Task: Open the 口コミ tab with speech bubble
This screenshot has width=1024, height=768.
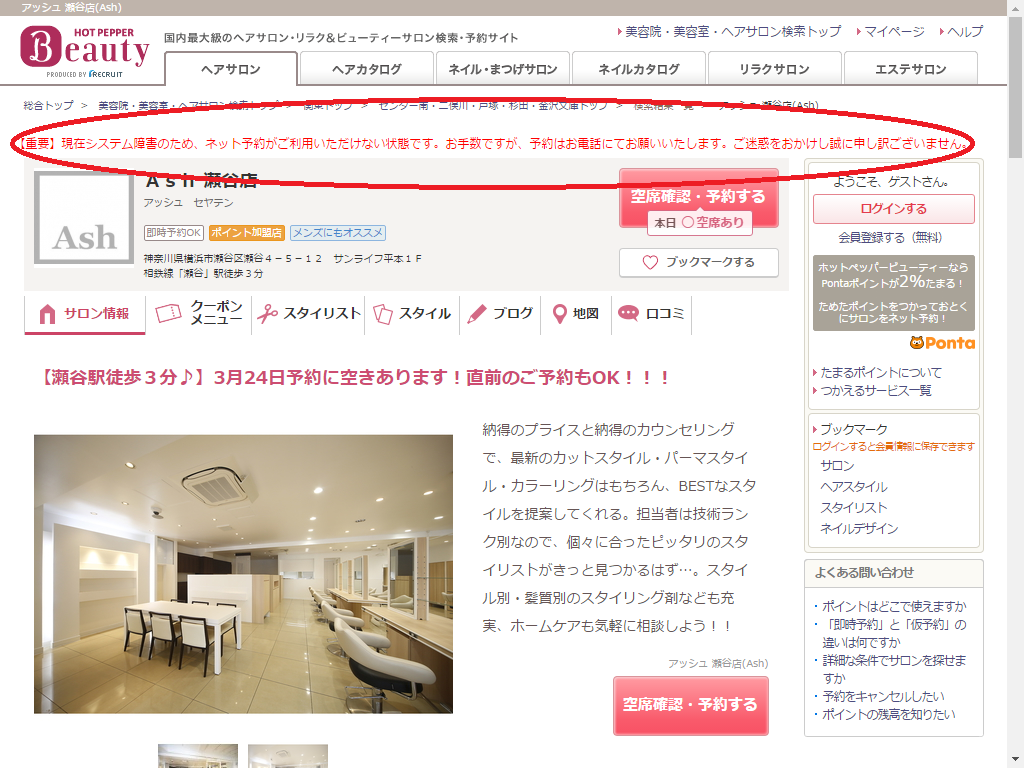Action: click(x=651, y=313)
